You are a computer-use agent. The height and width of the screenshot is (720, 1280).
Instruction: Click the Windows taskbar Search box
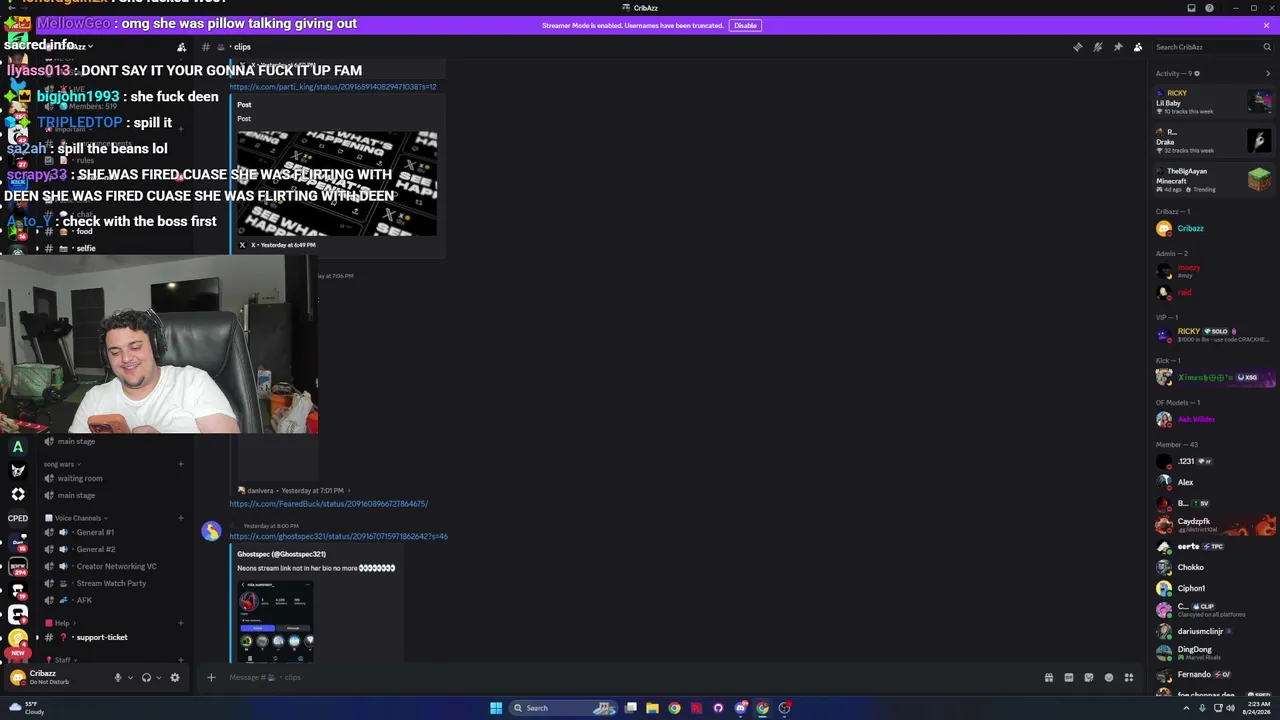click(x=564, y=708)
